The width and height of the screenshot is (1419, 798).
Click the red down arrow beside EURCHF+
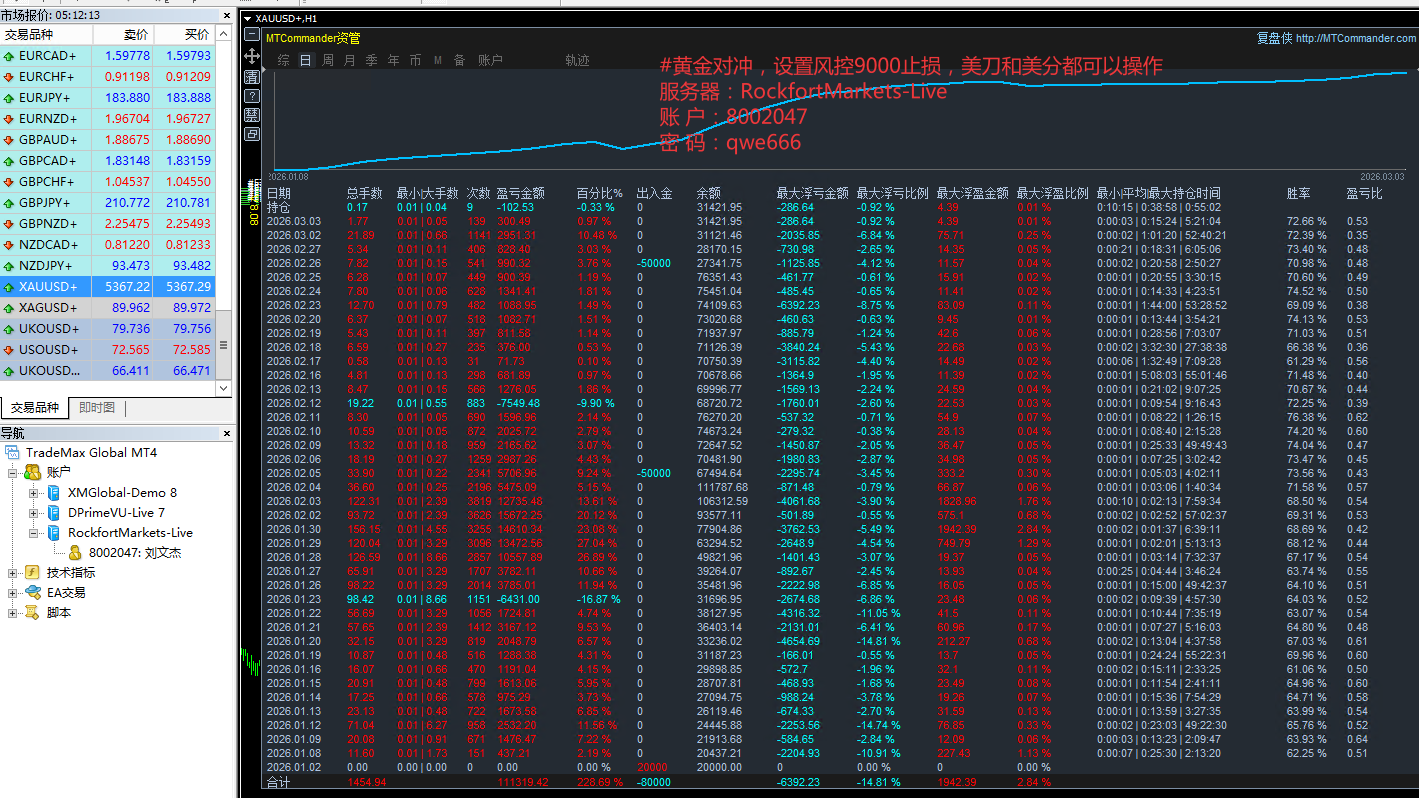(x=9, y=77)
